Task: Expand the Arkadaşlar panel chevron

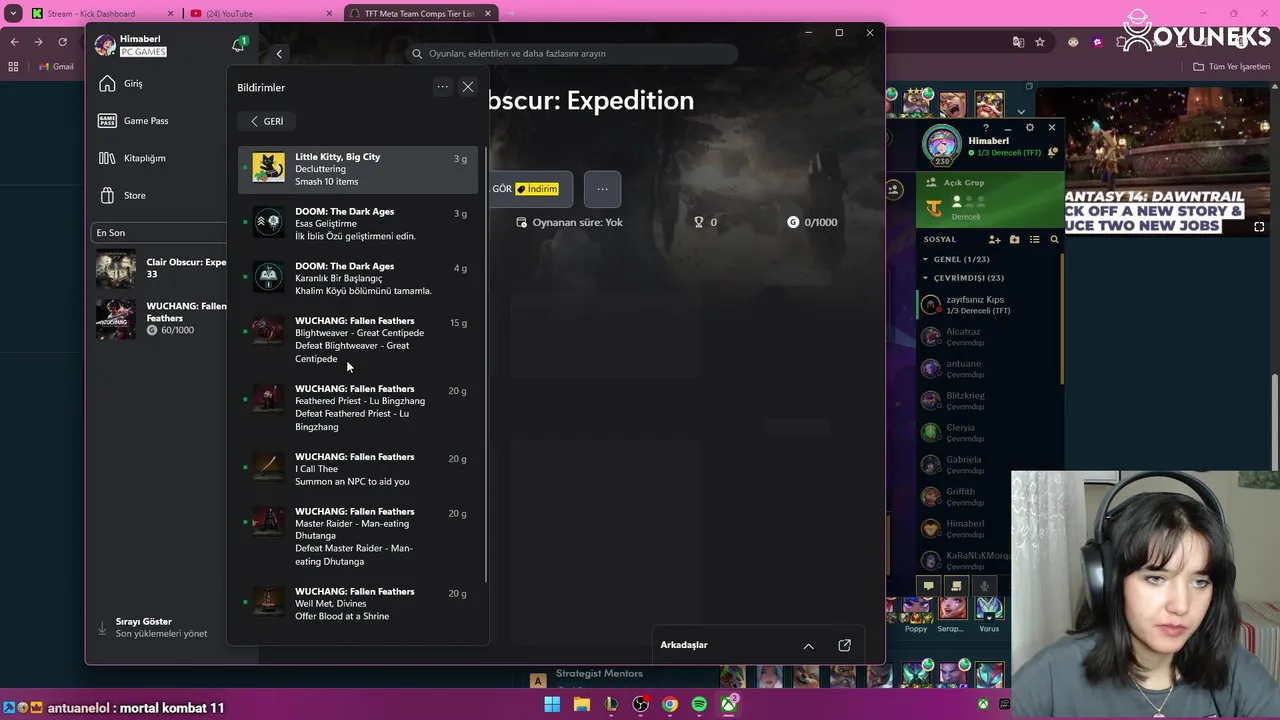Action: pos(808,646)
